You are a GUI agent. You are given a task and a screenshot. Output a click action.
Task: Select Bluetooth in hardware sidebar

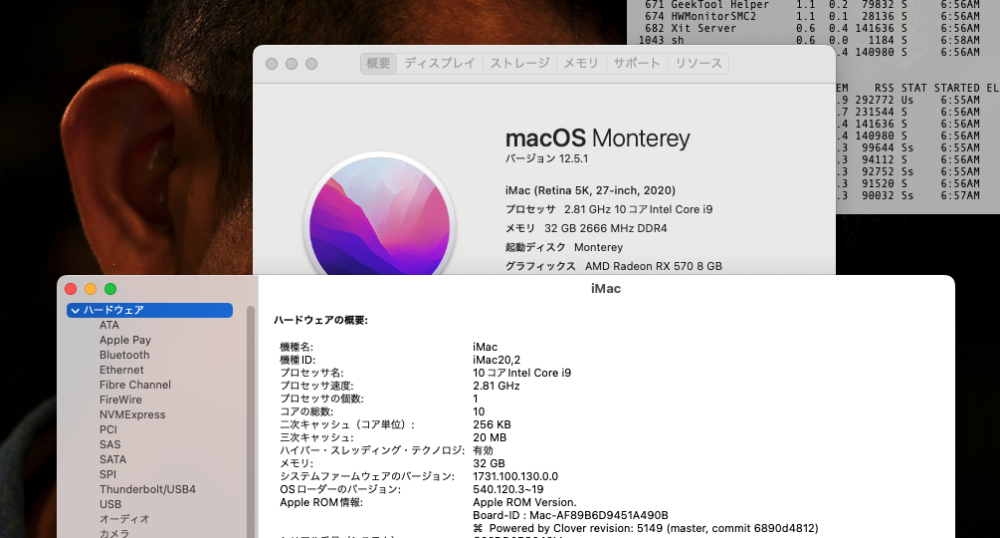pos(124,355)
